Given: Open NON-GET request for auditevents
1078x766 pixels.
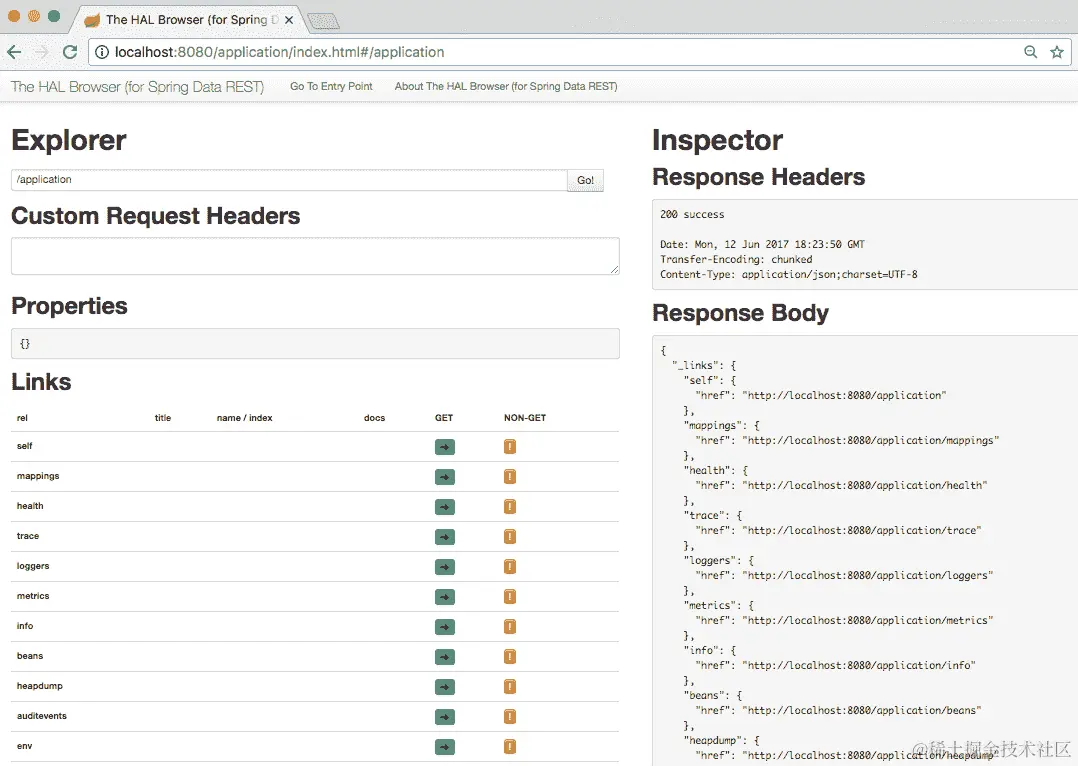Looking at the screenshot, I should [x=510, y=716].
